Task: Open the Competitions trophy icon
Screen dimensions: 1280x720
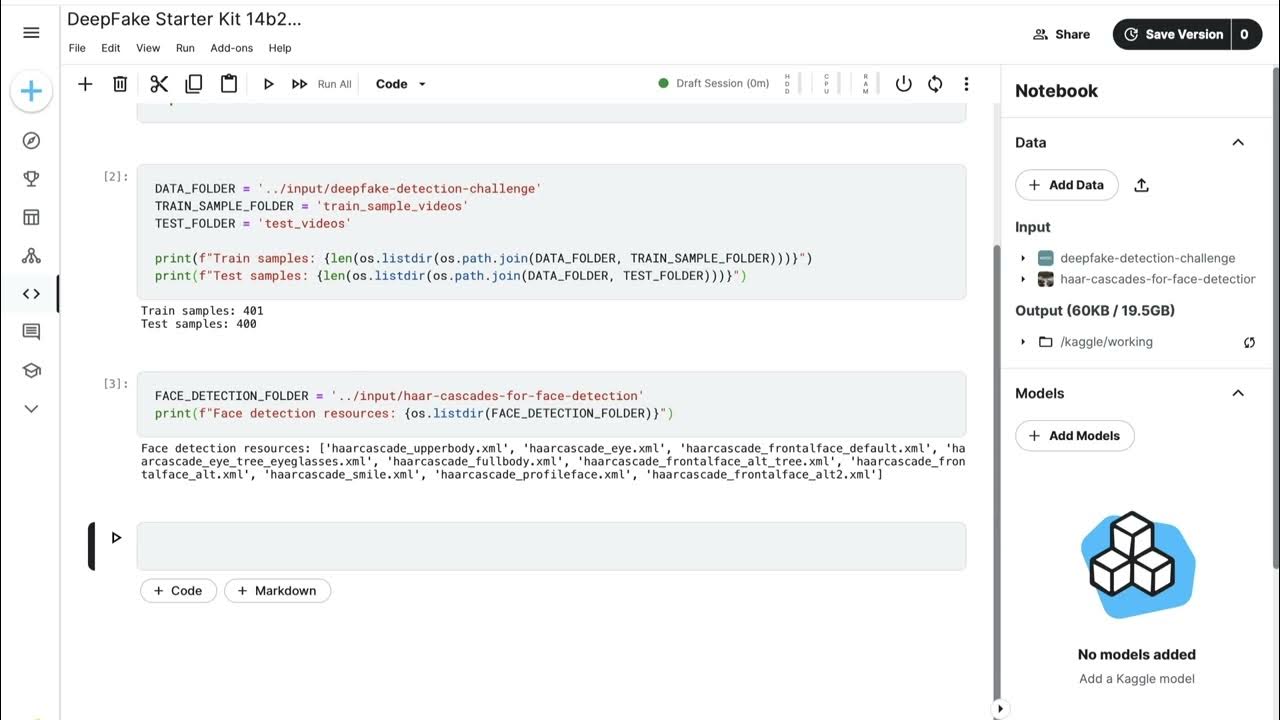Action: (31, 179)
